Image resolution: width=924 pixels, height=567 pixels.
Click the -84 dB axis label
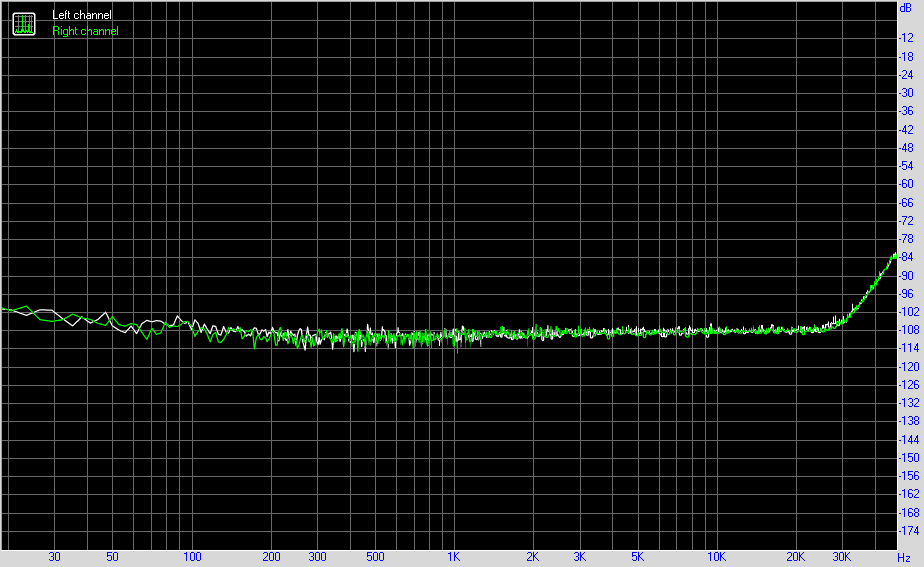pyautogui.click(x=906, y=257)
